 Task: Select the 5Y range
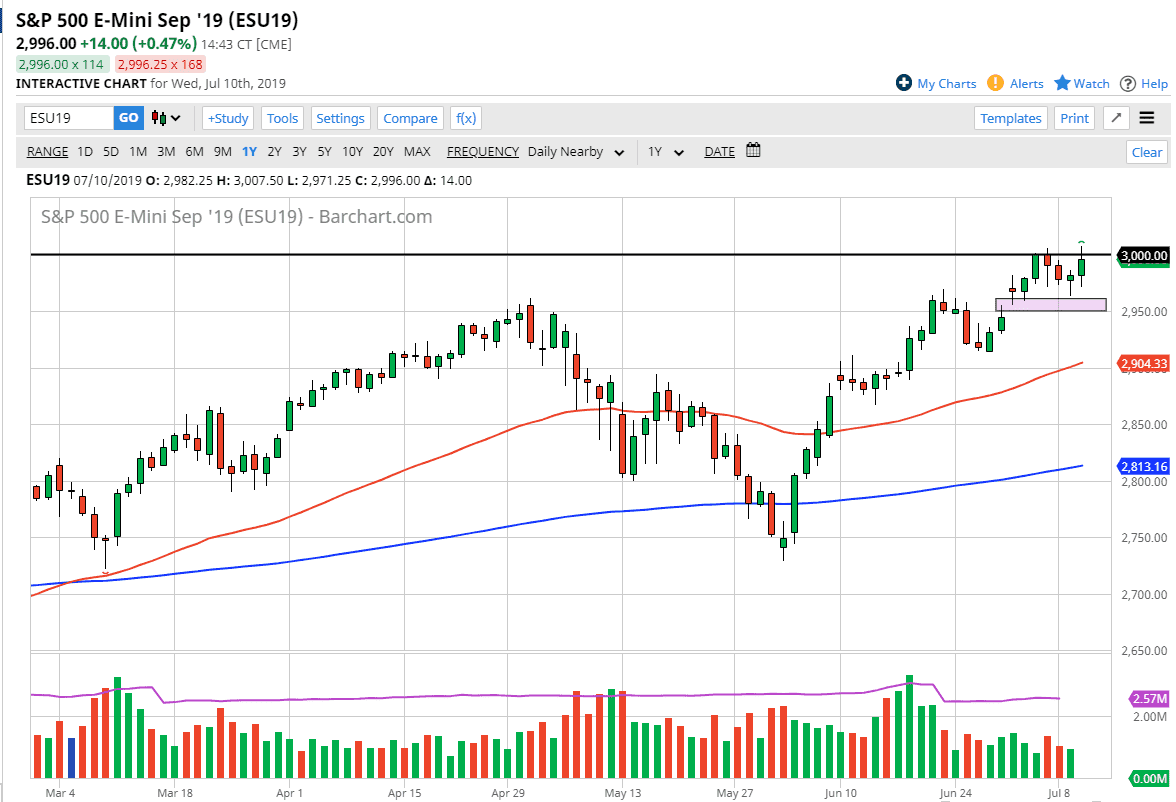click(324, 152)
